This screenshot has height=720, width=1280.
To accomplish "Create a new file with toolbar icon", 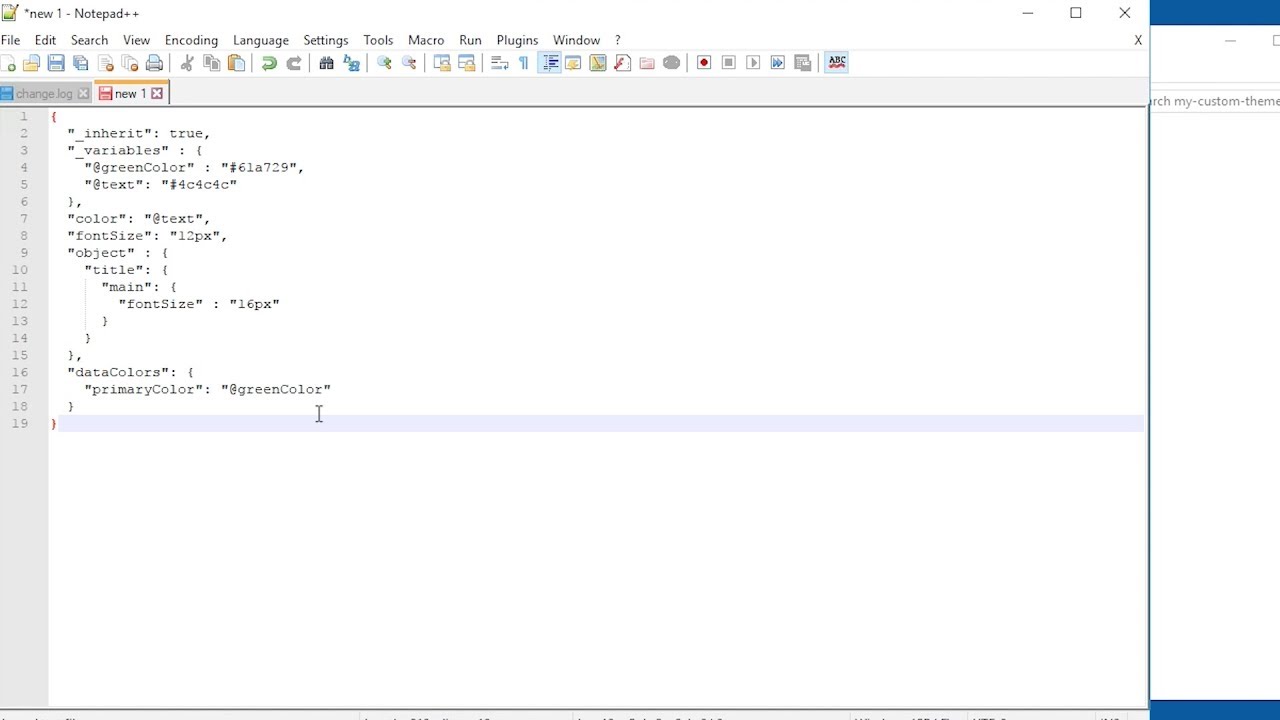I will point(8,63).
